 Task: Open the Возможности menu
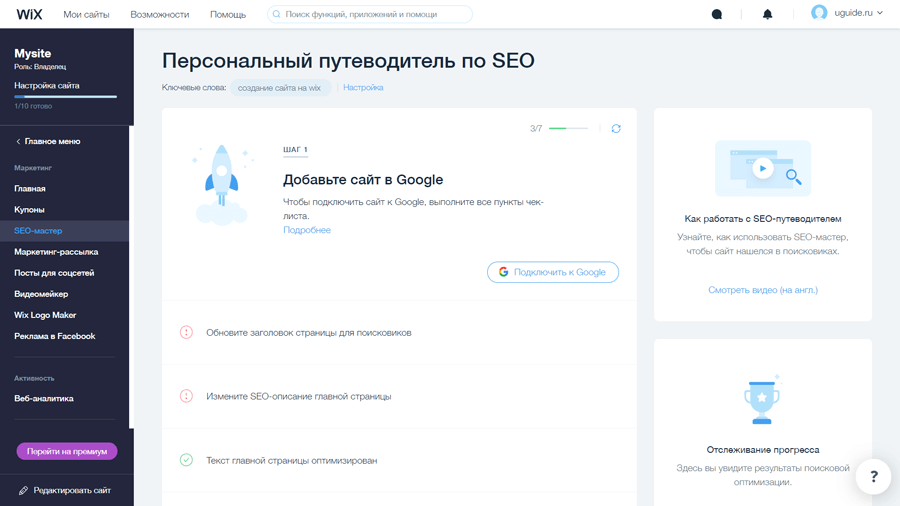pos(160,15)
